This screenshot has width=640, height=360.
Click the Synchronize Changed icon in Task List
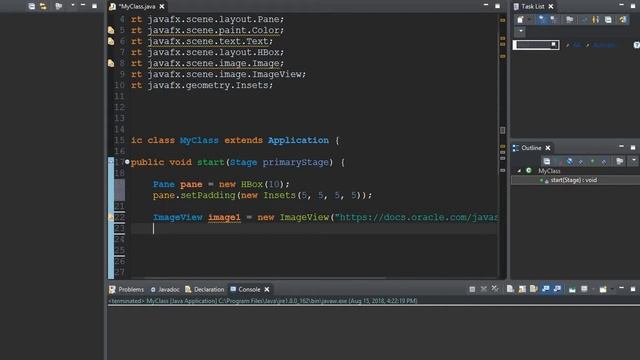(x=584, y=20)
